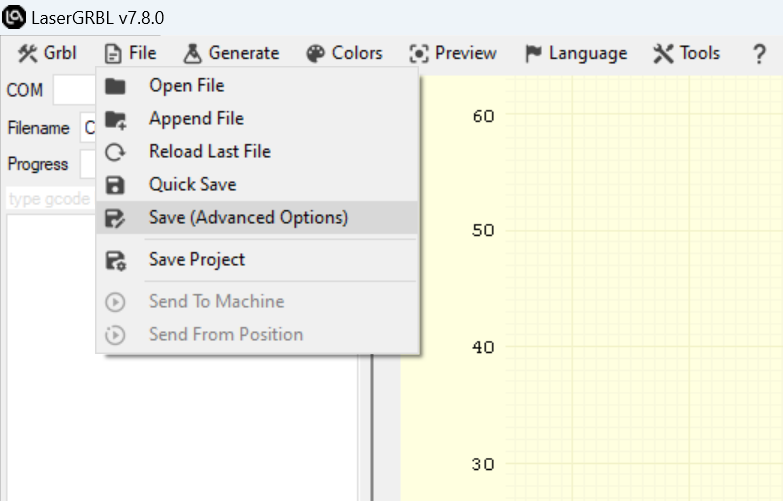Click the Quick Save floppy icon
The width and height of the screenshot is (783, 501).
[x=116, y=185]
